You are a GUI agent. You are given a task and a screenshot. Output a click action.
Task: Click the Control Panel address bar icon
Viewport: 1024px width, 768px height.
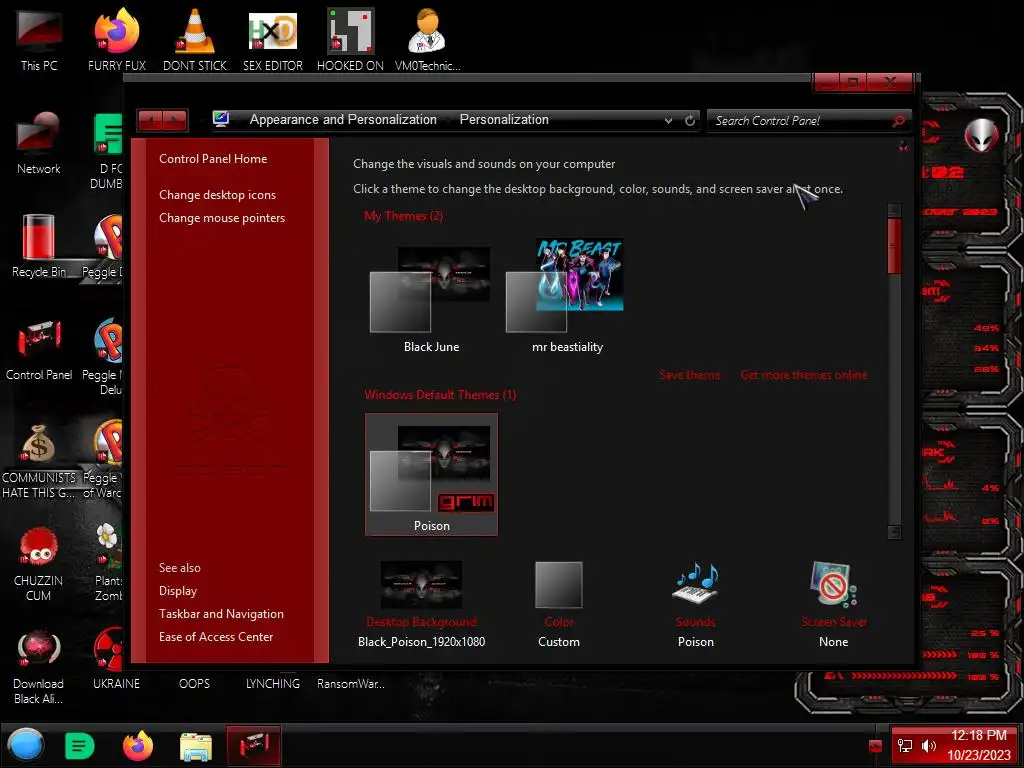[x=221, y=119]
